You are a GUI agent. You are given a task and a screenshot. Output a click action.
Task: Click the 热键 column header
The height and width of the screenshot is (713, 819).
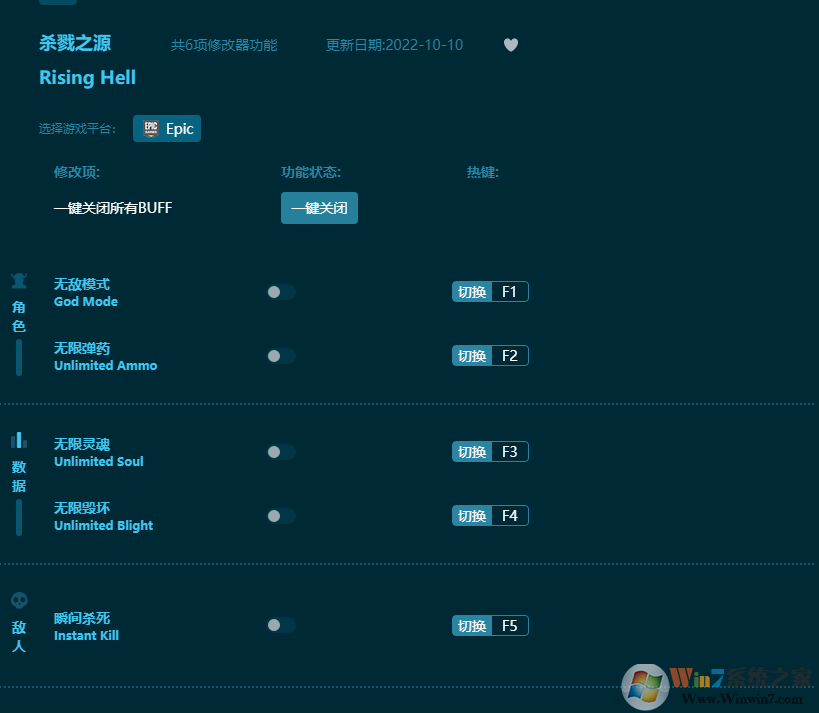pyautogui.click(x=483, y=172)
